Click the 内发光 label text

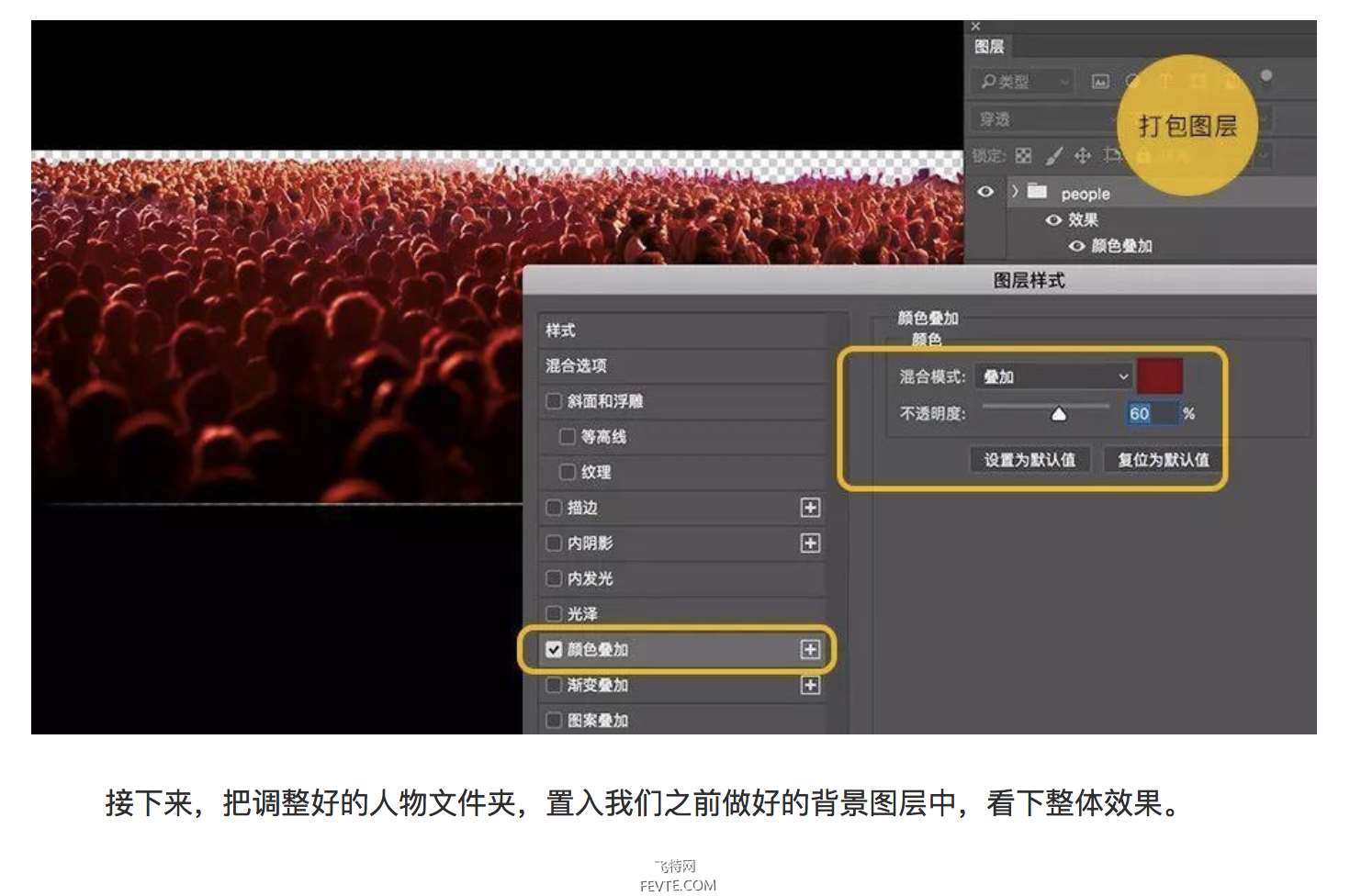pos(590,578)
